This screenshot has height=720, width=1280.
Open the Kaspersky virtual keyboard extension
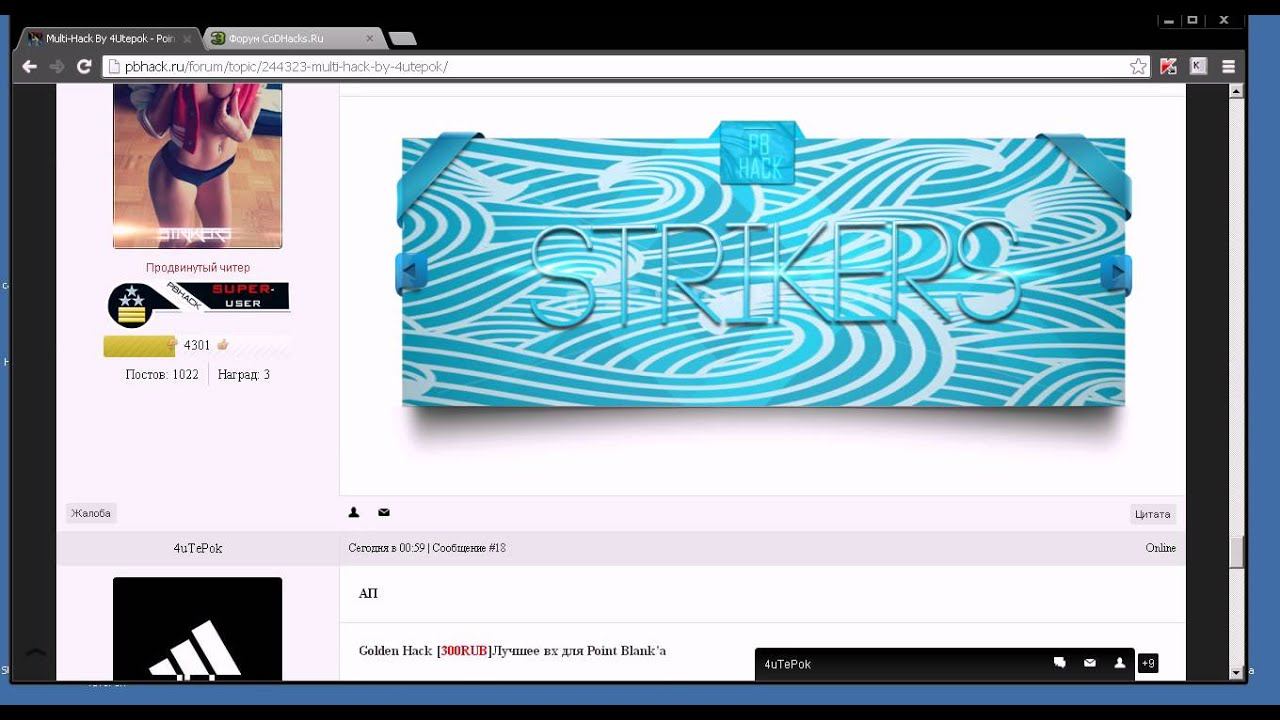1198,67
